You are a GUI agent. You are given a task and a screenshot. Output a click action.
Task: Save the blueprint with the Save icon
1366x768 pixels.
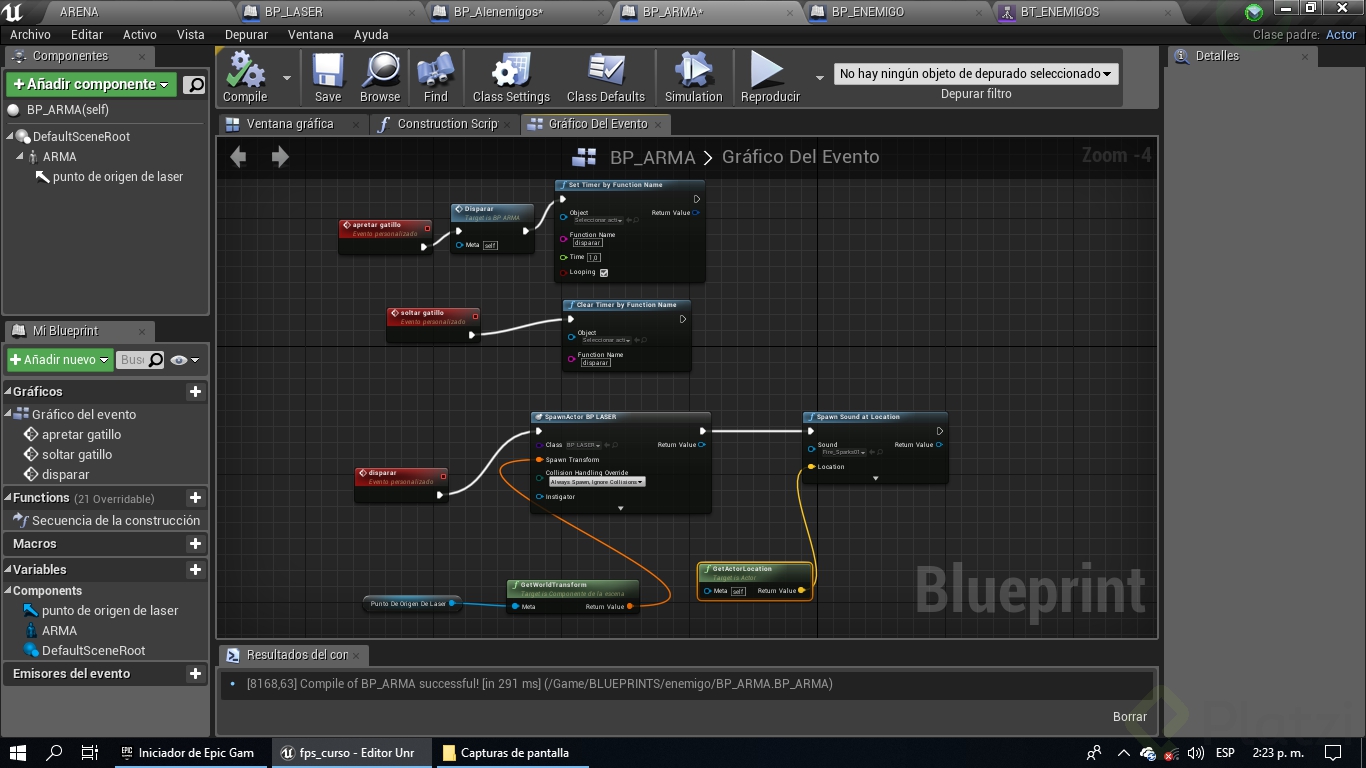[x=328, y=77]
